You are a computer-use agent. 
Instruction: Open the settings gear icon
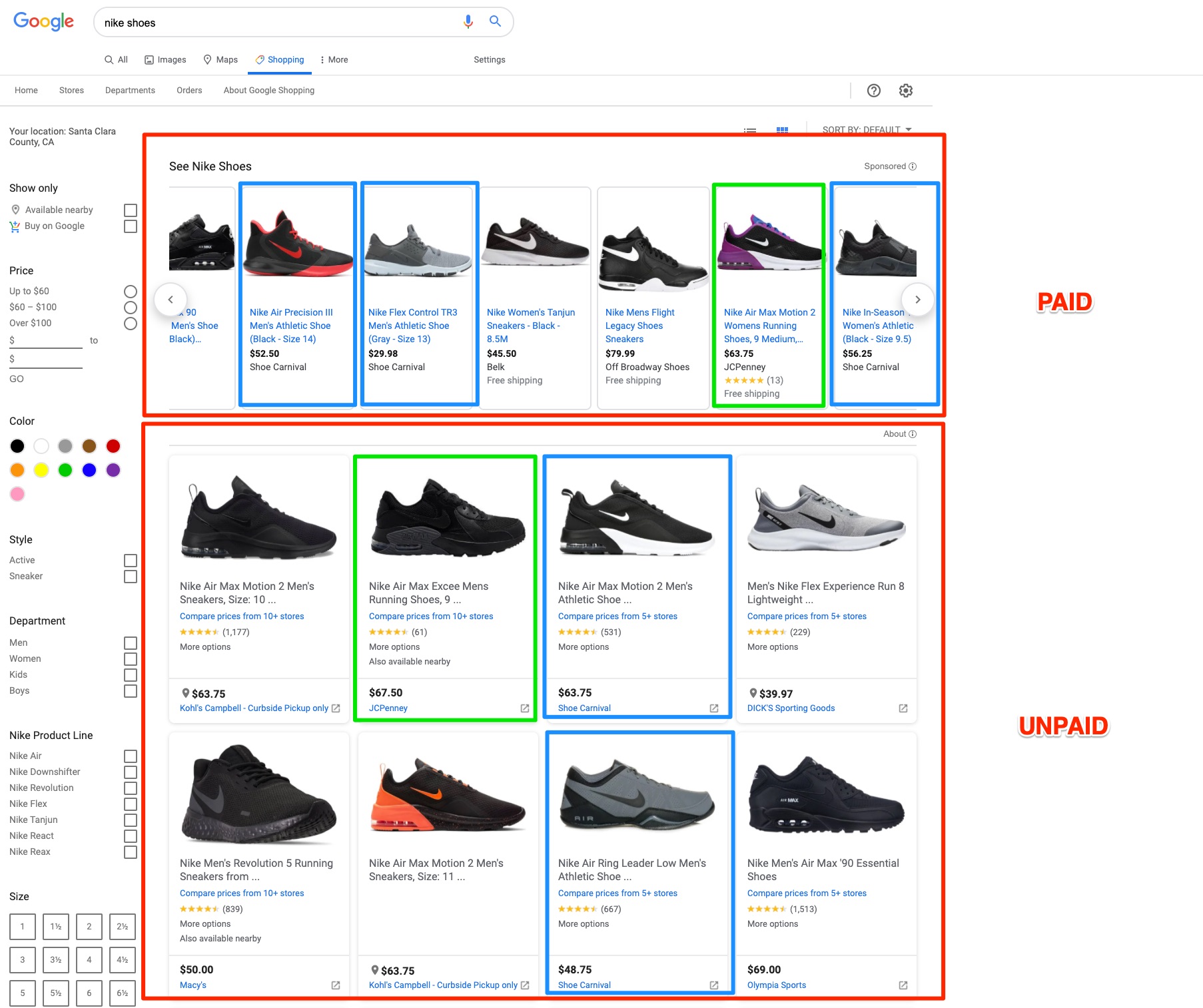tap(906, 91)
